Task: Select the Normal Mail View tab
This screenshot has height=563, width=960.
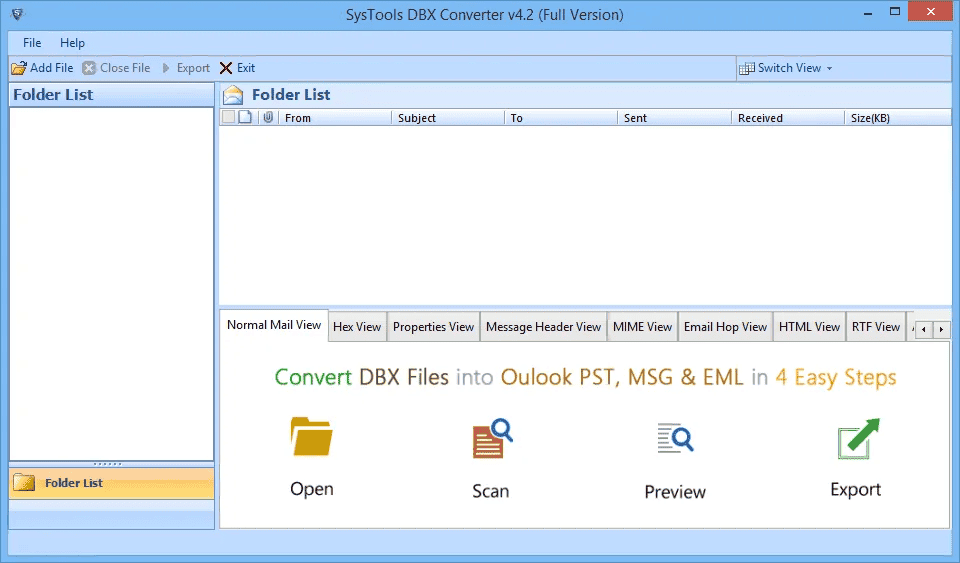Action: (x=274, y=325)
